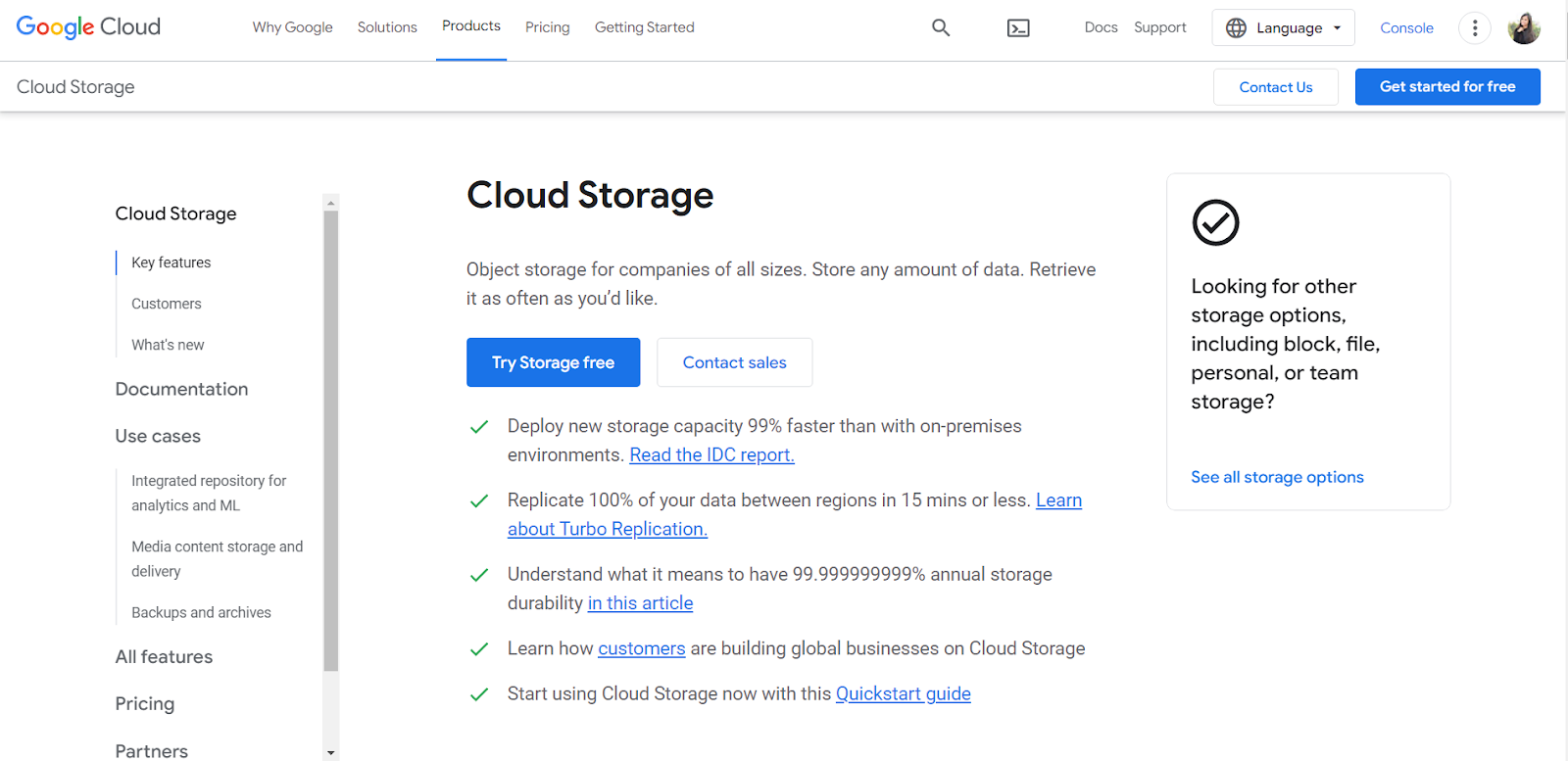Viewport: 1568px width, 761px height.
Task: Go to the Console
Action: tap(1407, 28)
